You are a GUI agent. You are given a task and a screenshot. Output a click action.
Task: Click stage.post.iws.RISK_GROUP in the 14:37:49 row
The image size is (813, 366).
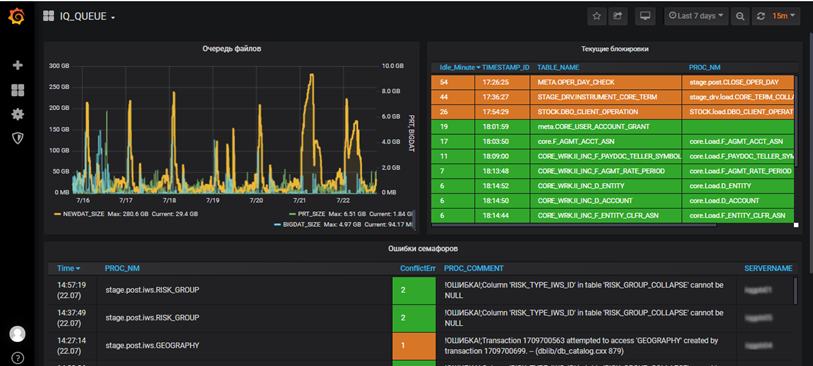(152, 317)
